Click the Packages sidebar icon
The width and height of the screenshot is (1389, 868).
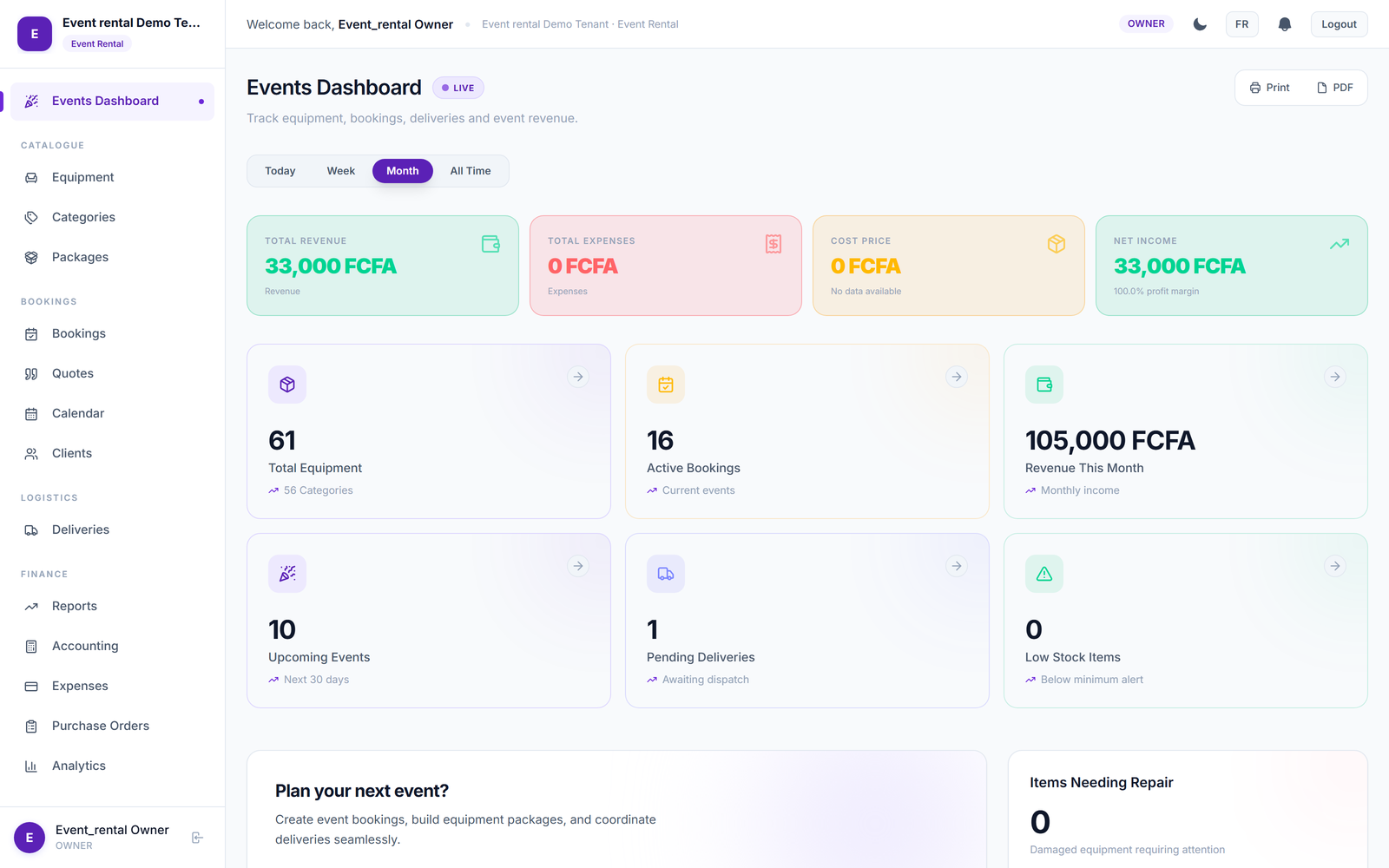31,257
